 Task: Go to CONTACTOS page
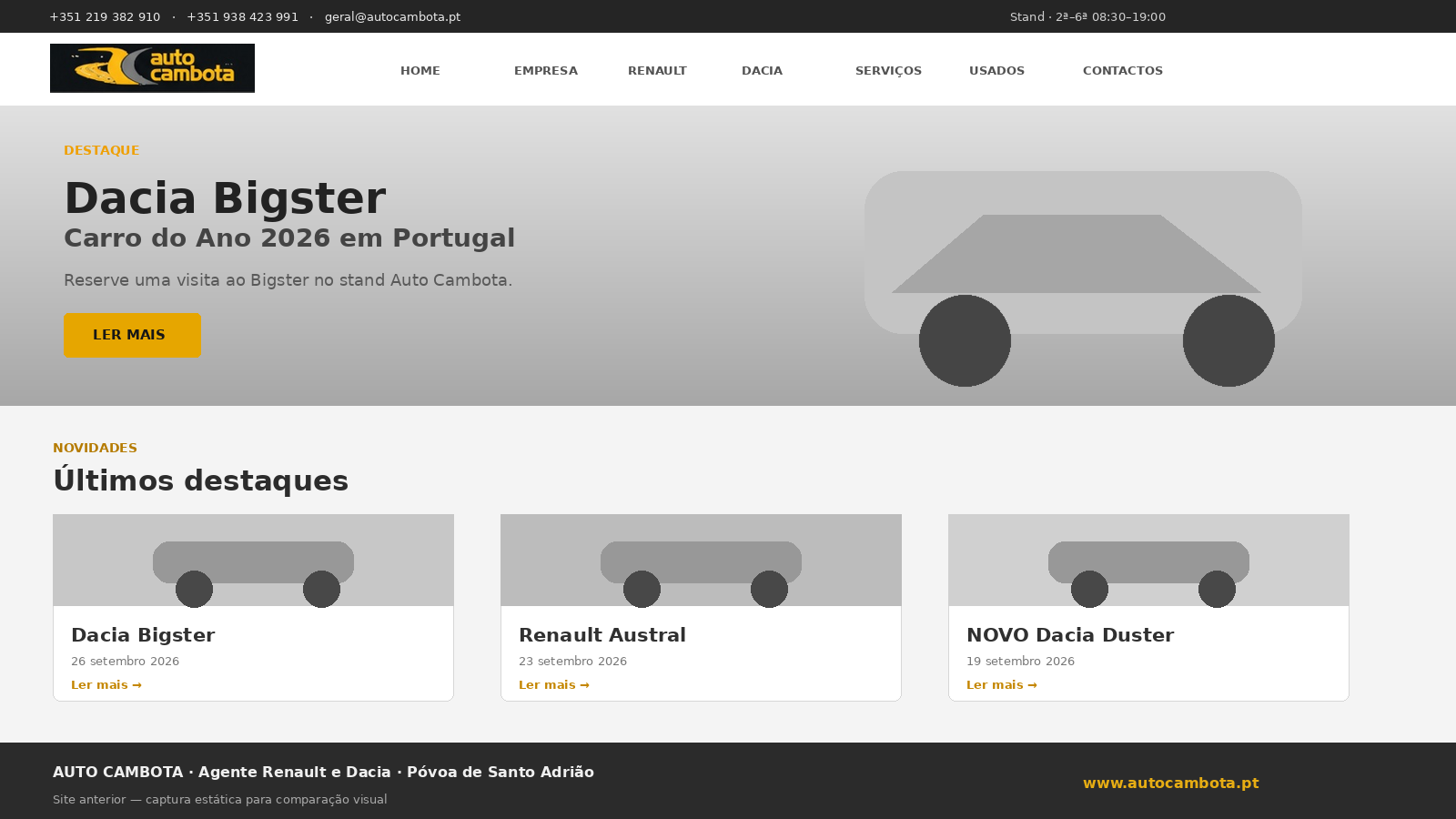click(1123, 71)
